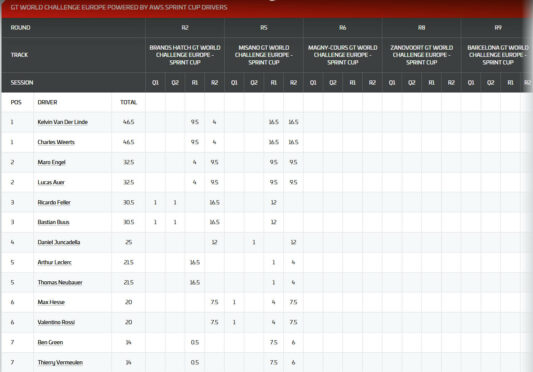Screen dimensions: 533x372
Task: Click the TOTAL column header
Action: tap(128, 102)
